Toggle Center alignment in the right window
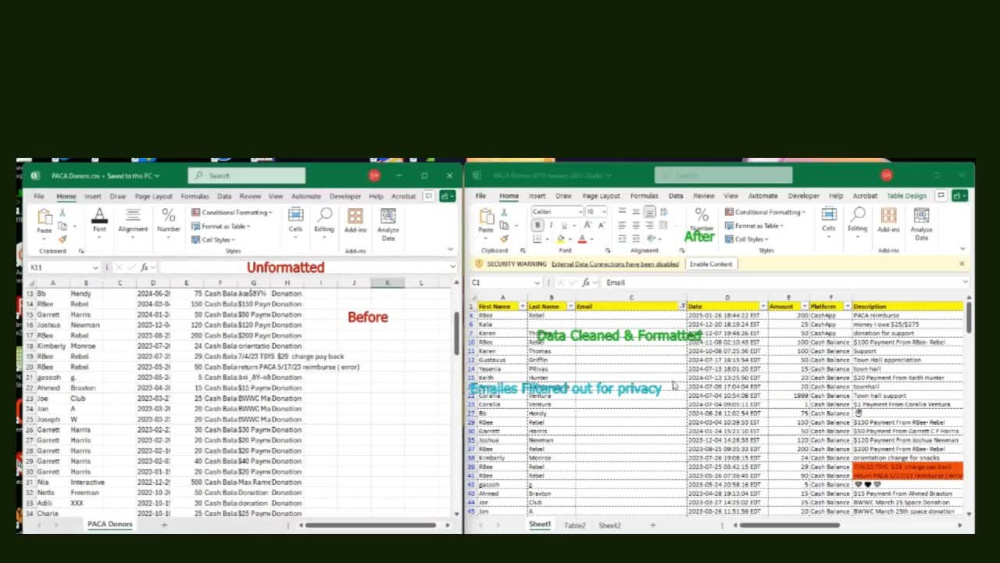The image size is (1000, 563). (x=636, y=225)
